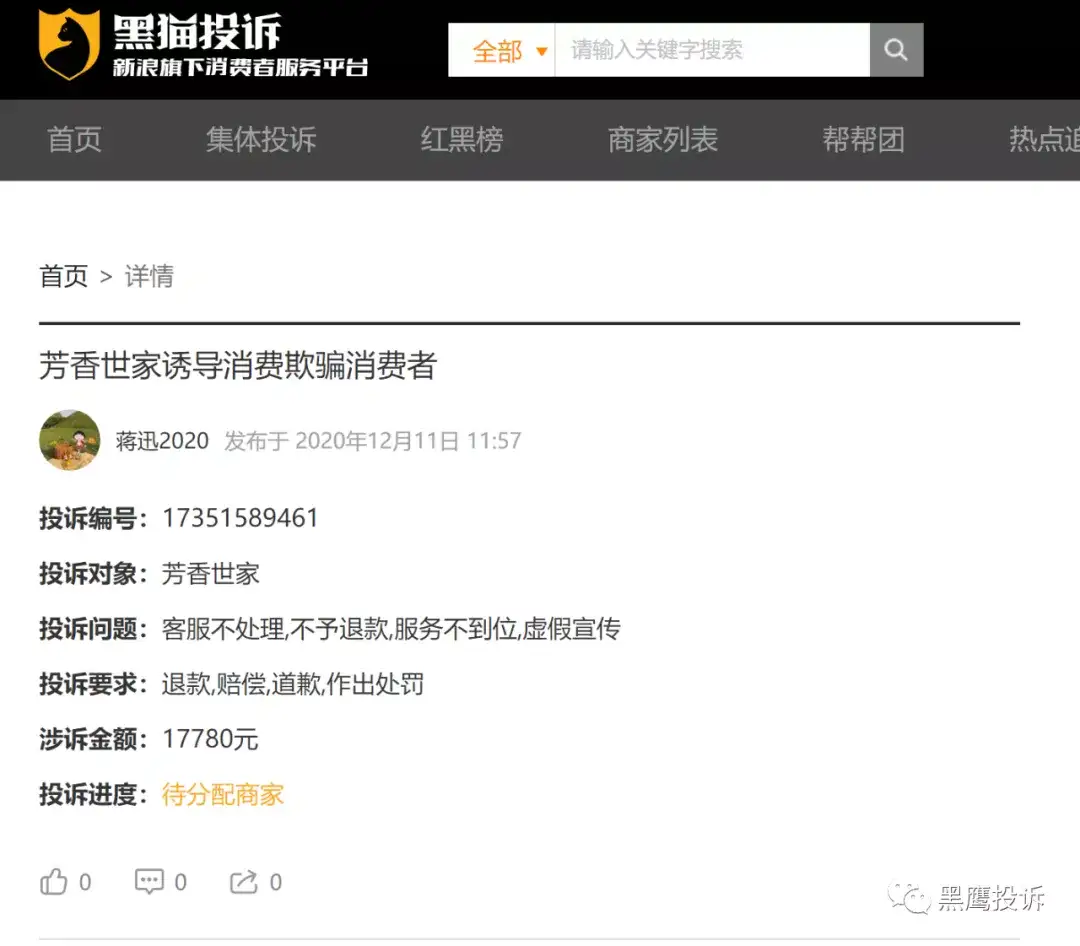
Task: Like the complaint with thumbs-up icon
Action: point(54,881)
